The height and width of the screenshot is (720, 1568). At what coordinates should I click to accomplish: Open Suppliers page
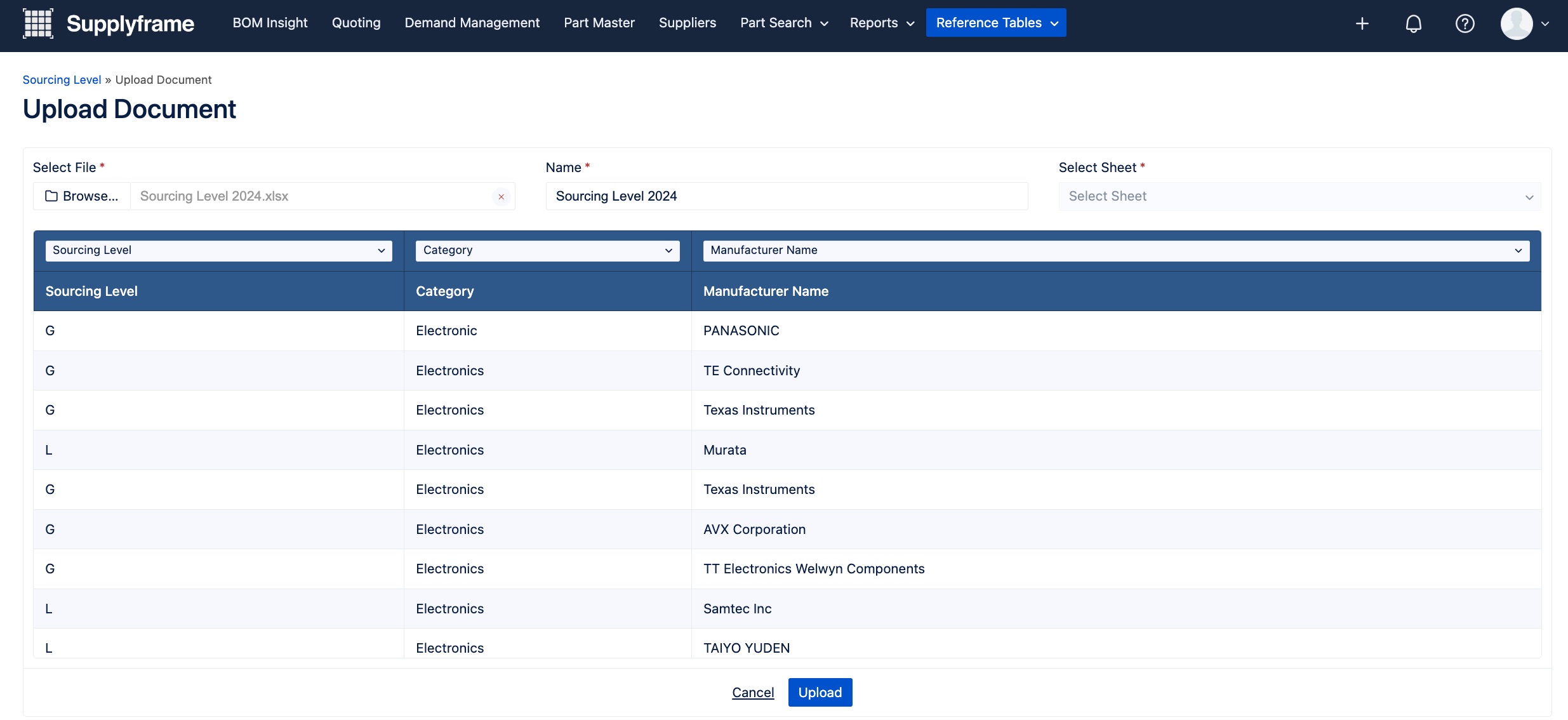pyautogui.click(x=688, y=23)
